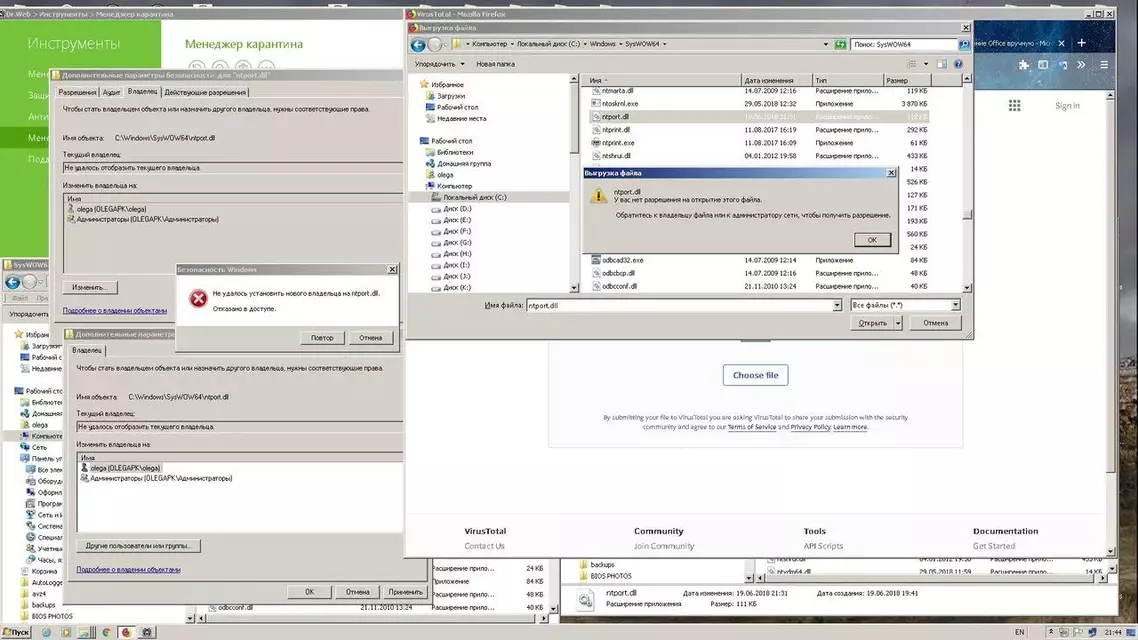1138x640 pixels.
Task: Click Повтор in Windows Security dialog
Action: coord(322,338)
